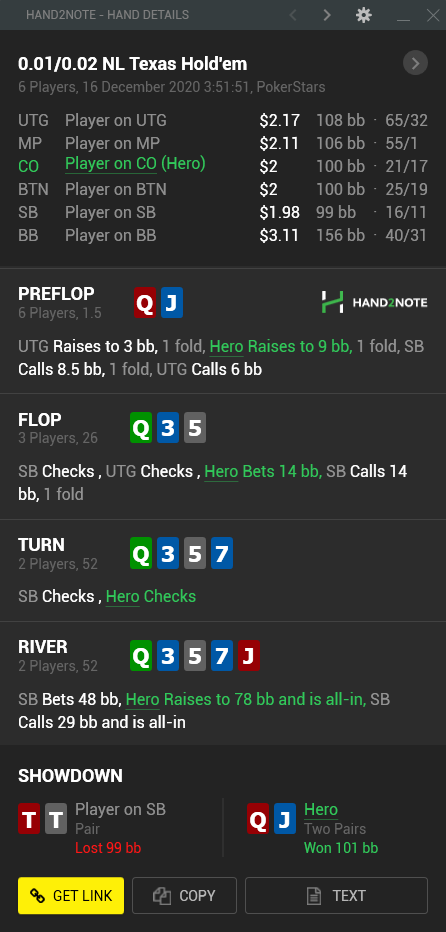The image size is (446, 932).
Task: Open settings gear in title bar
Action: 363,15
